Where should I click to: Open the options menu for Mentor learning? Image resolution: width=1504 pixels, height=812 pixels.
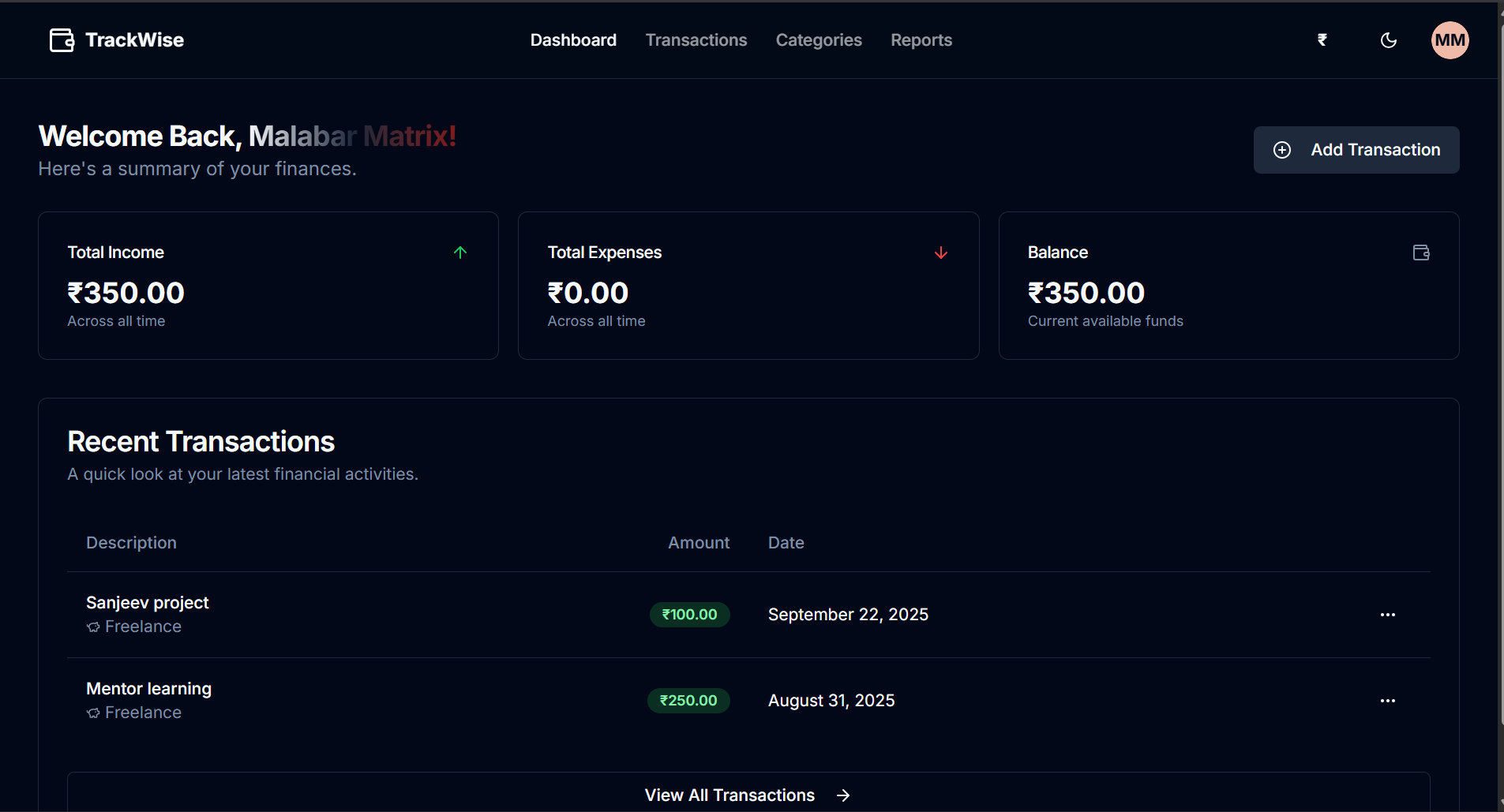pyautogui.click(x=1389, y=701)
